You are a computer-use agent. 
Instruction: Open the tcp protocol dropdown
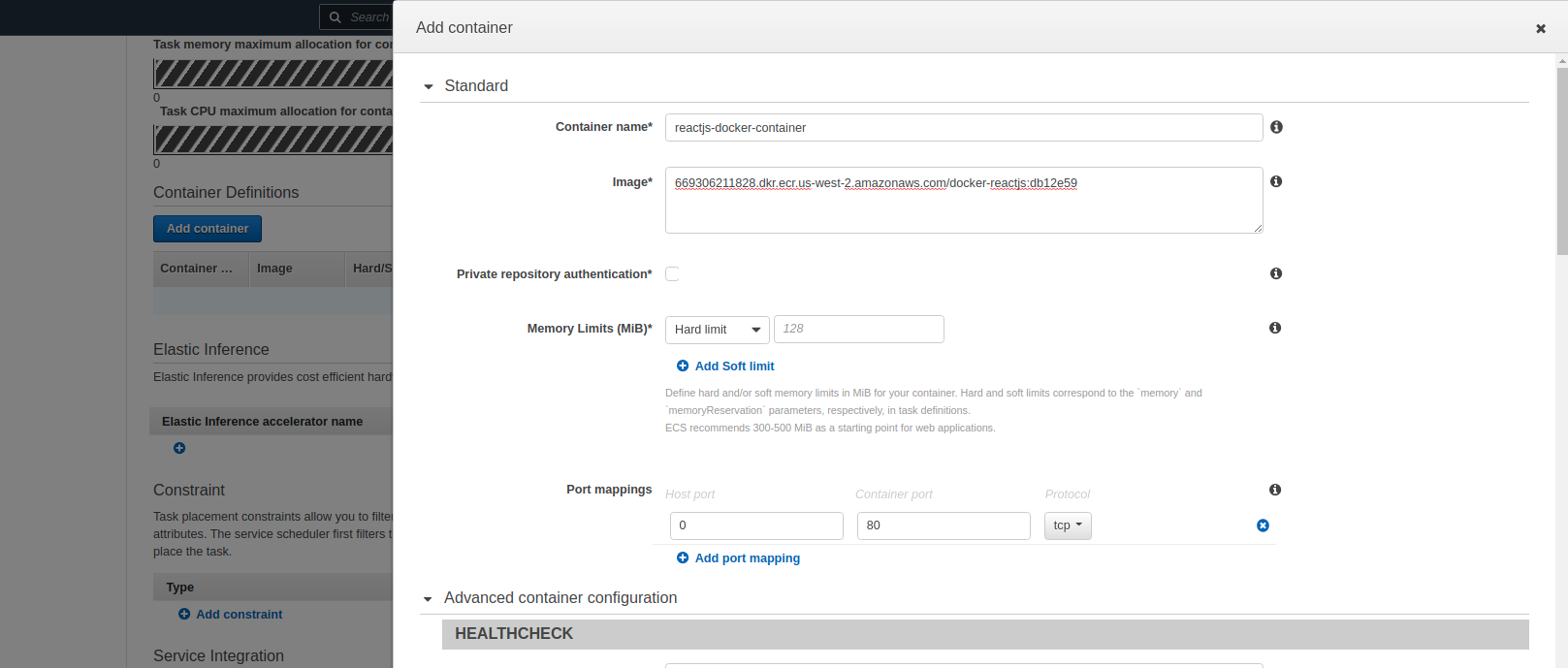pyautogui.click(x=1068, y=525)
